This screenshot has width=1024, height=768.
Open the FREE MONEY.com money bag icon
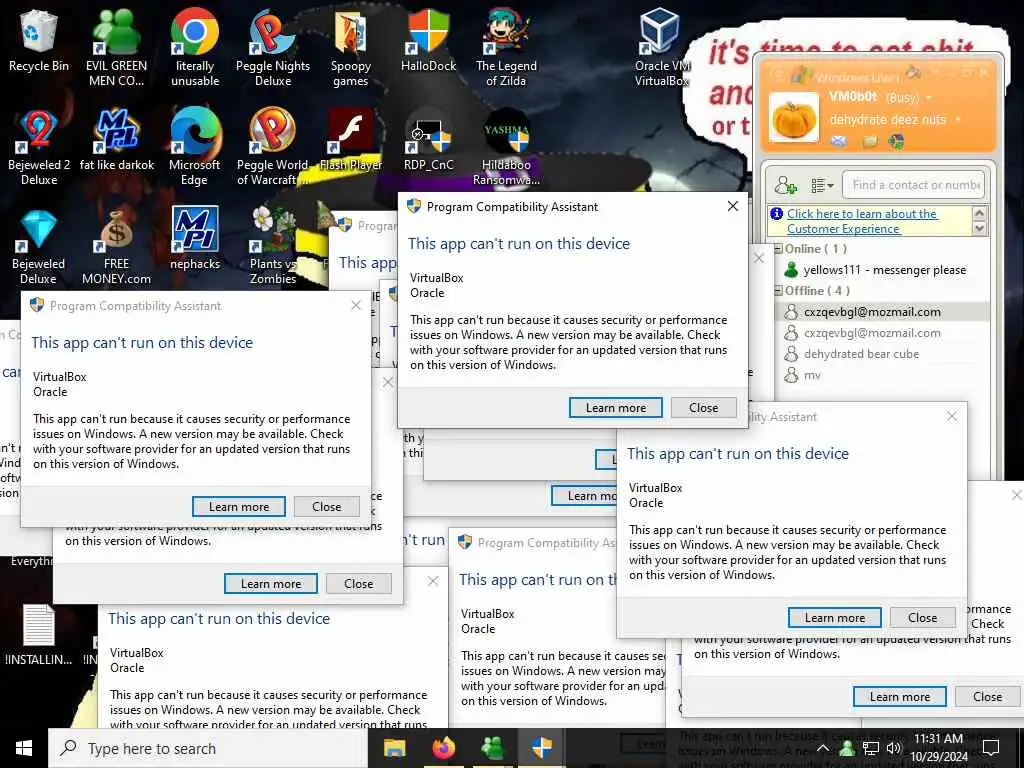[116, 247]
